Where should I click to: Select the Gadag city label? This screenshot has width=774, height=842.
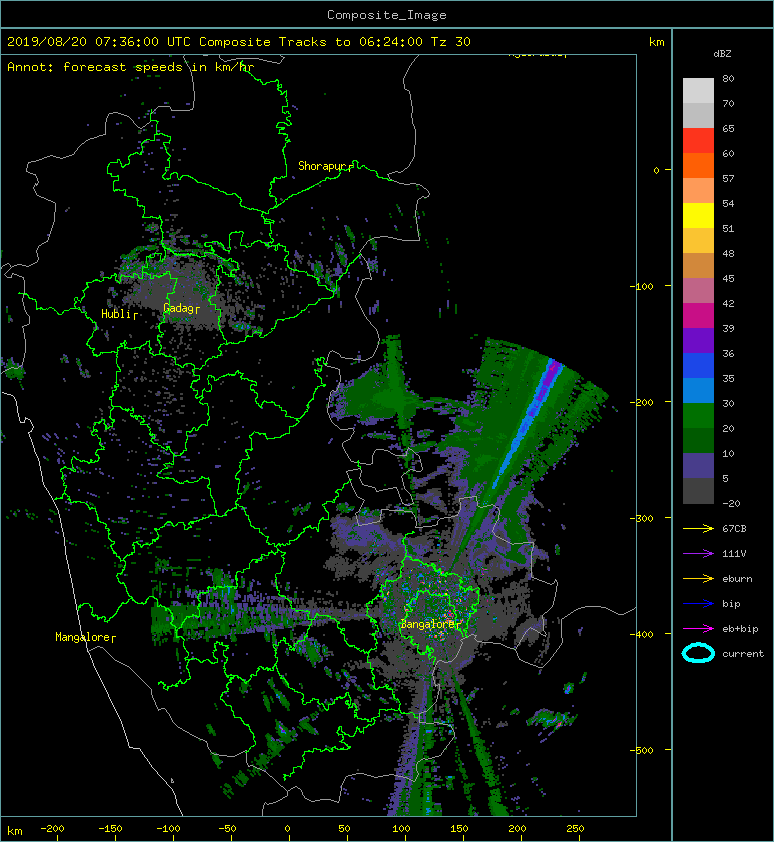[x=178, y=308]
